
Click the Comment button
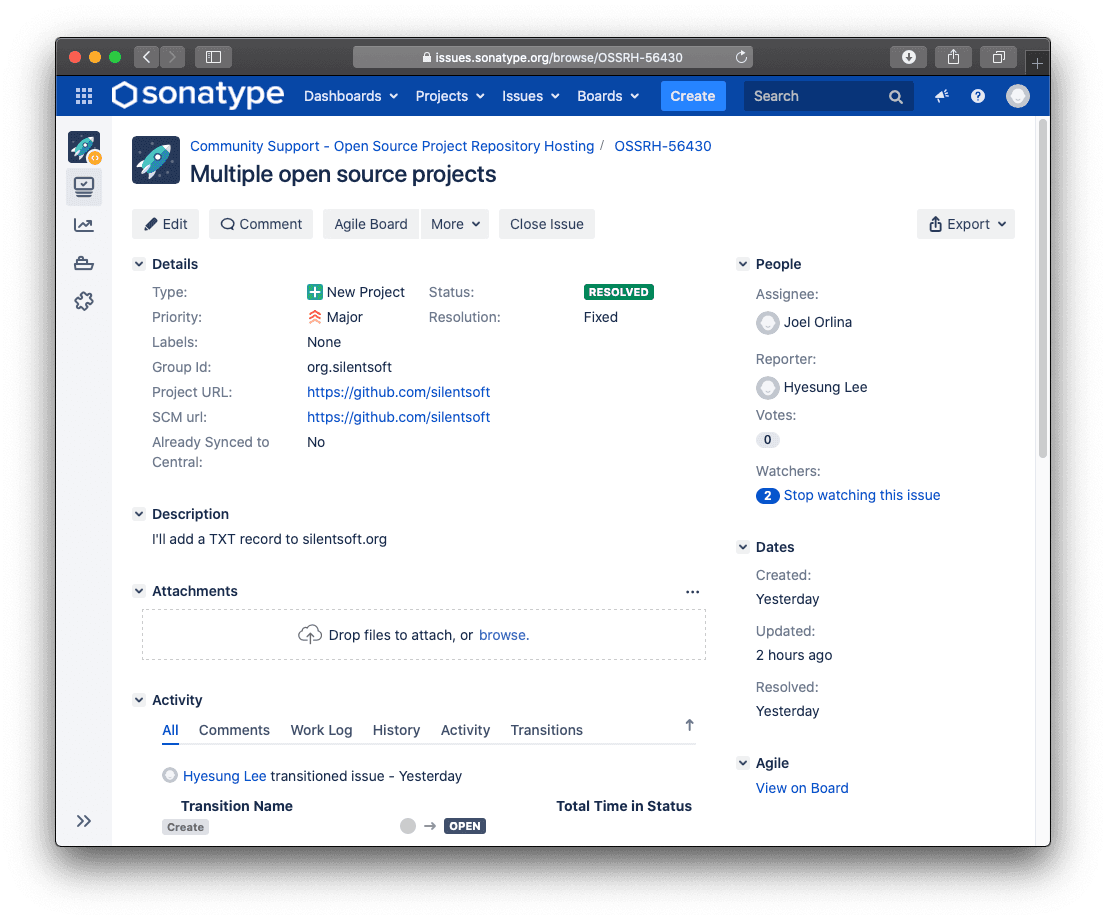[261, 224]
